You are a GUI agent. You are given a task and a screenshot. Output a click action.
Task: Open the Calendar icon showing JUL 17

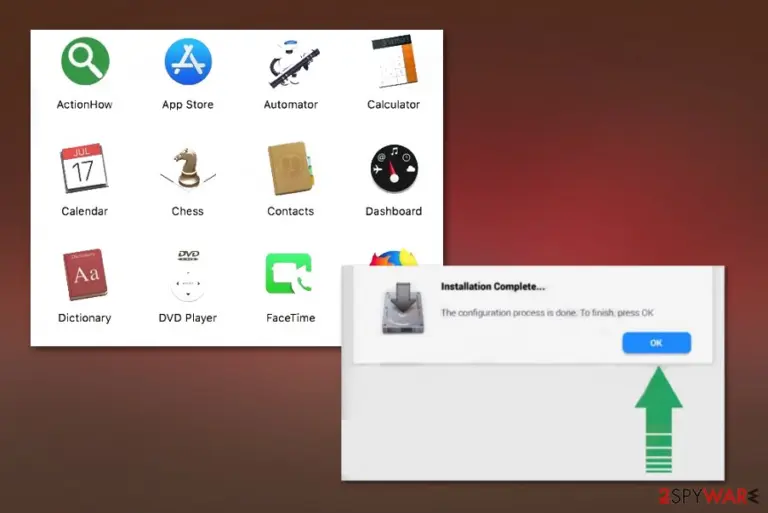(84, 168)
